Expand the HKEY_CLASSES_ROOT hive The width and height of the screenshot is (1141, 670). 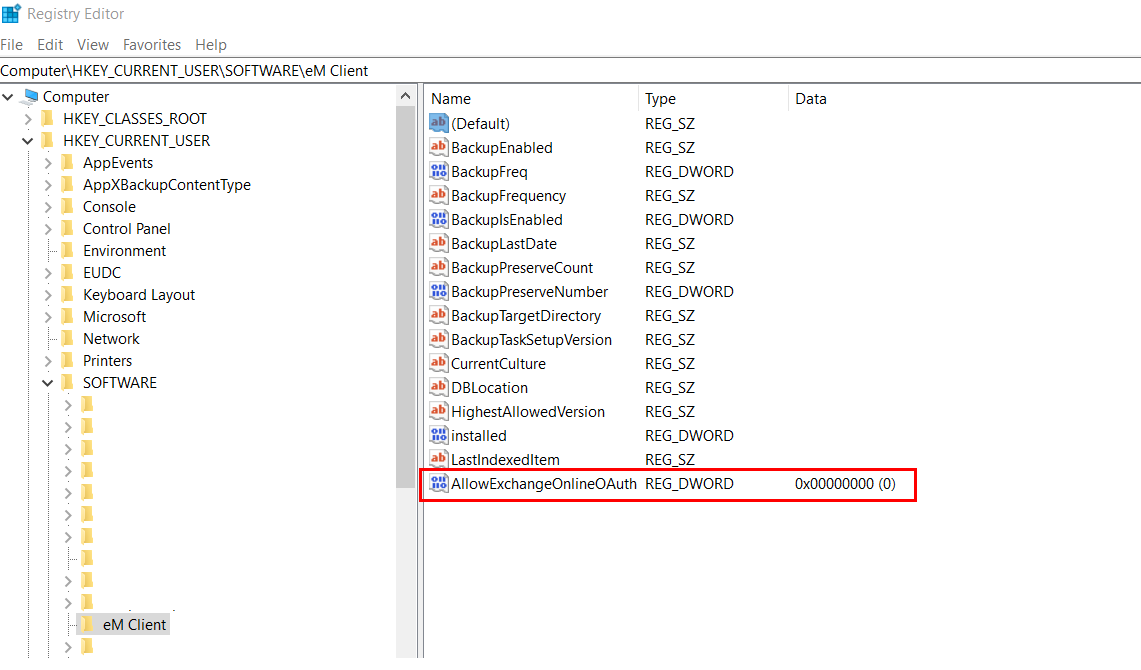point(28,119)
